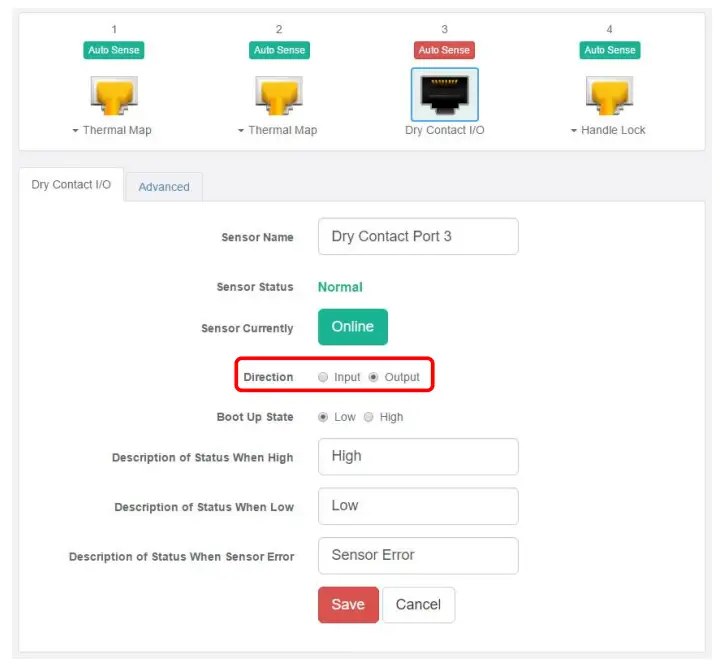Open the Dry Contact I/O tab

(x=71, y=185)
